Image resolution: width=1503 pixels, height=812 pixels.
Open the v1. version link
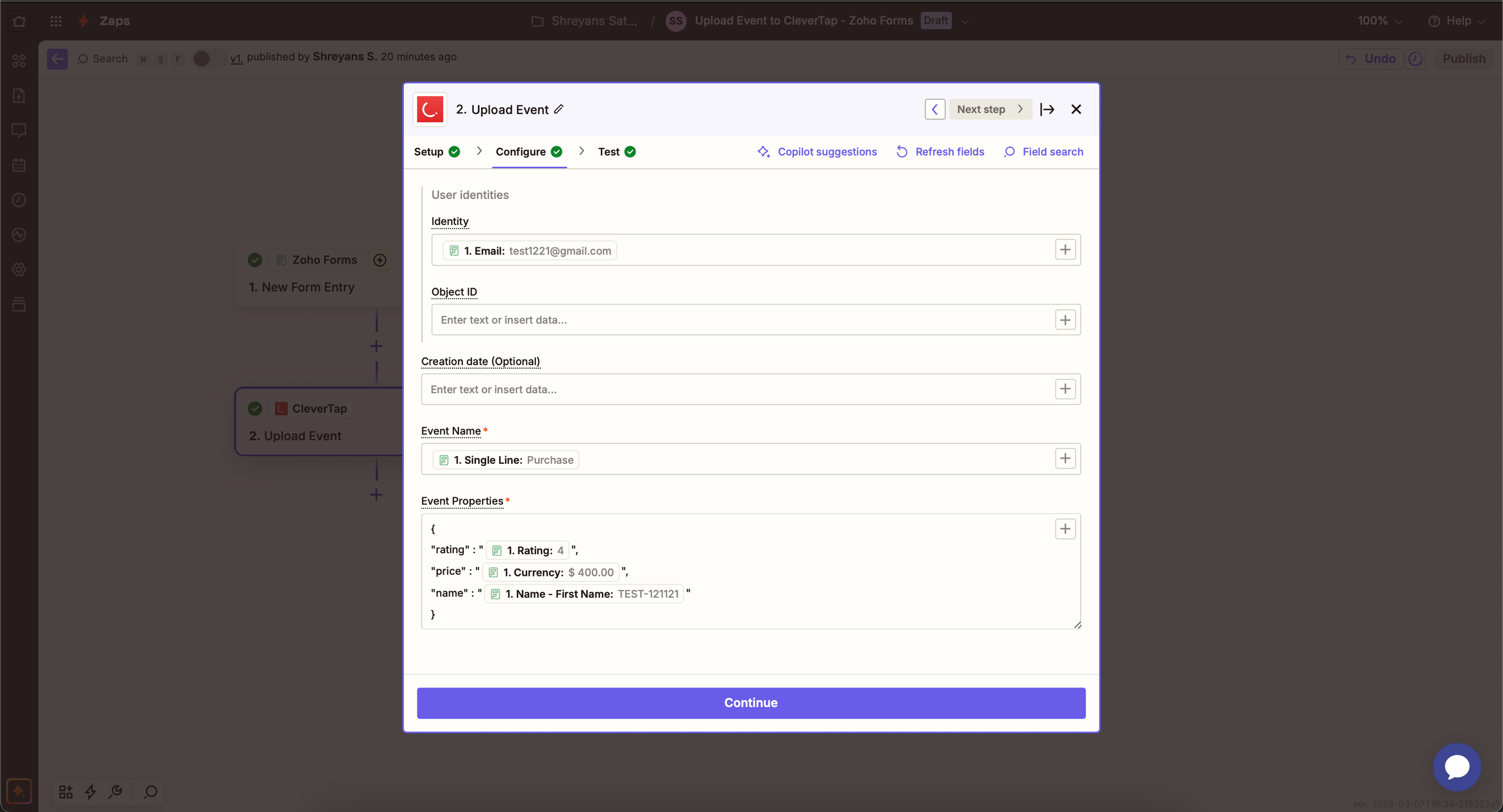(236, 58)
